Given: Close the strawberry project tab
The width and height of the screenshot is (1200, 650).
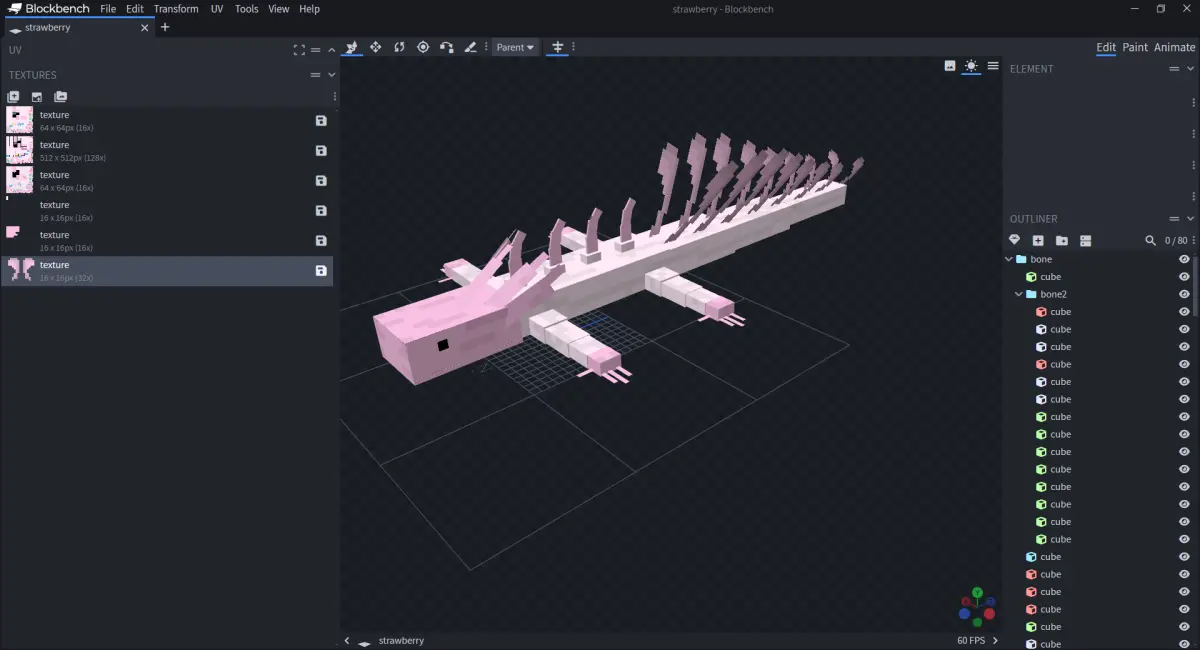Looking at the screenshot, I should coord(144,28).
